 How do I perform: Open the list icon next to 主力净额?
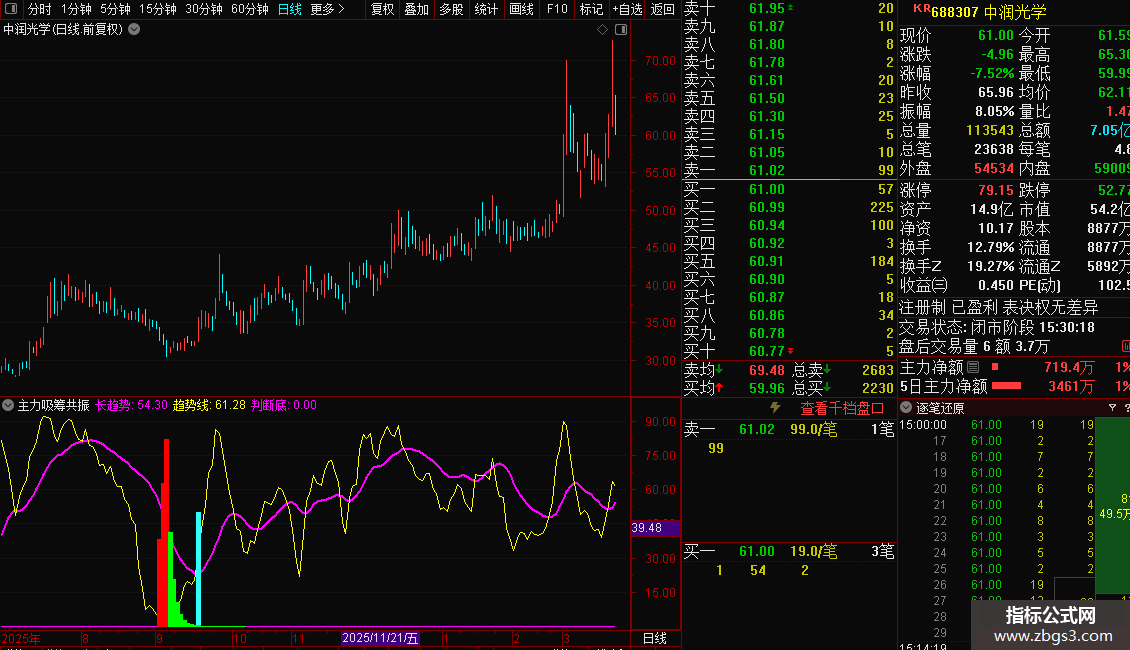(x=973, y=368)
